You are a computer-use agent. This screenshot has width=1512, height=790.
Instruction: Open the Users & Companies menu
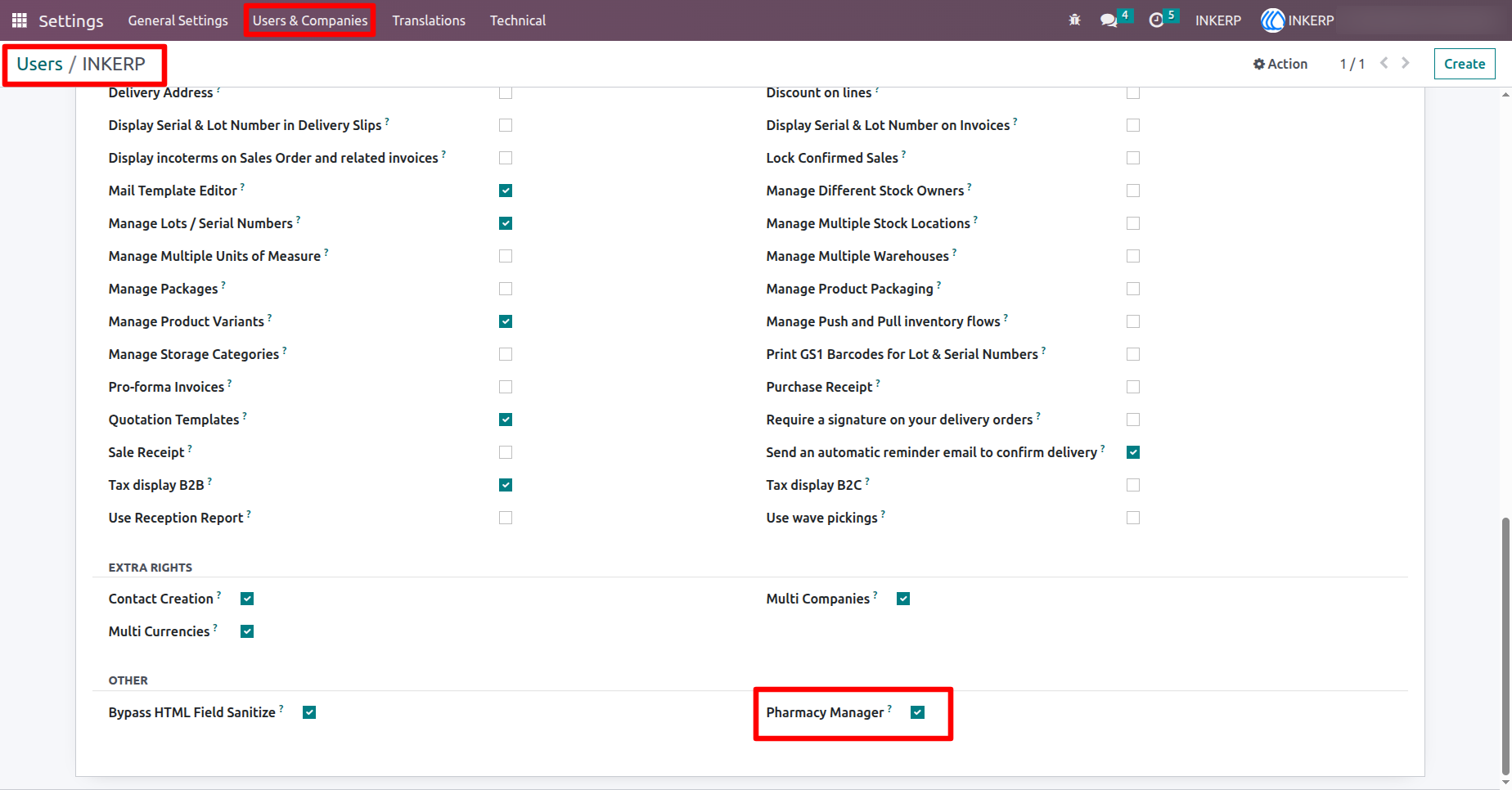point(310,20)
